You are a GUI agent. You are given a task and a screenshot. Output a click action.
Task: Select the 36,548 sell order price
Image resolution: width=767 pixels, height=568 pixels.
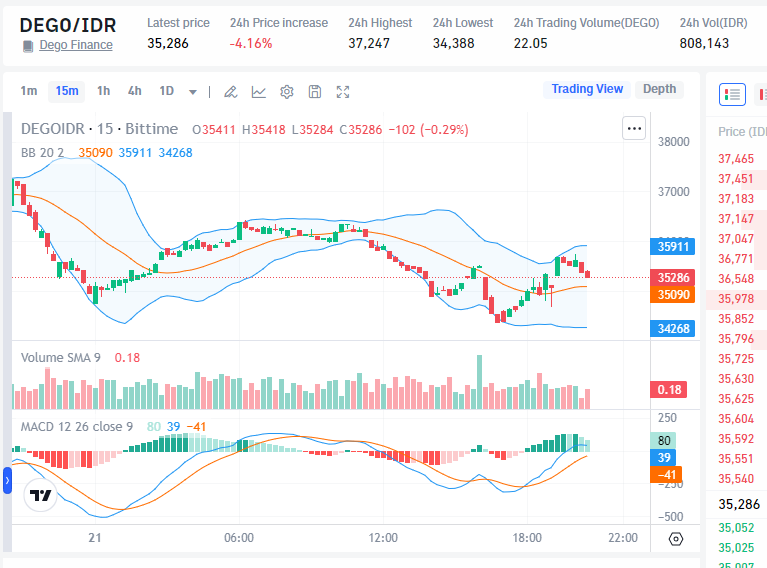pos(736,278)
